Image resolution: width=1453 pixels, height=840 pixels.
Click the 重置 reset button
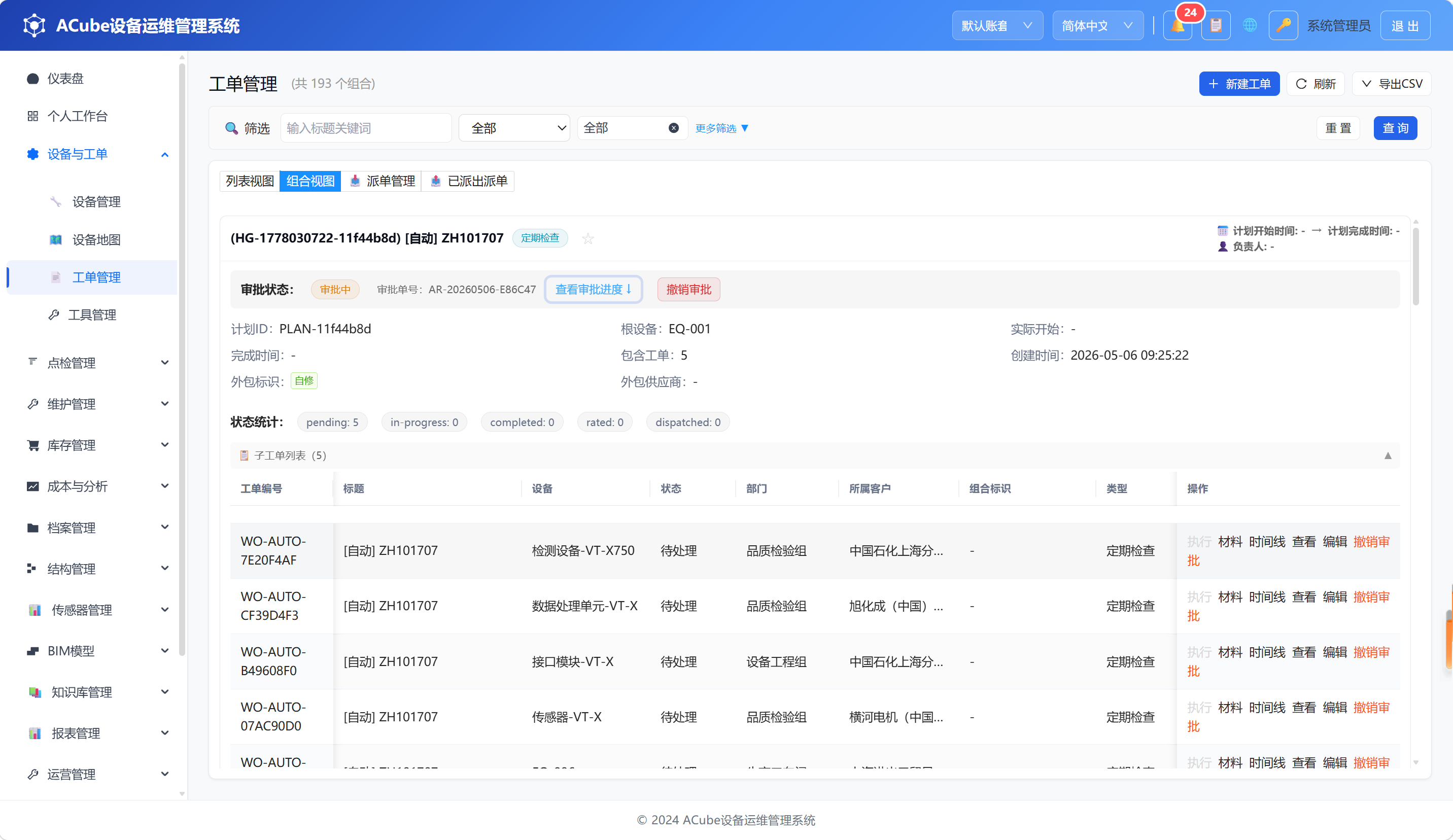tap(1338, 128)
